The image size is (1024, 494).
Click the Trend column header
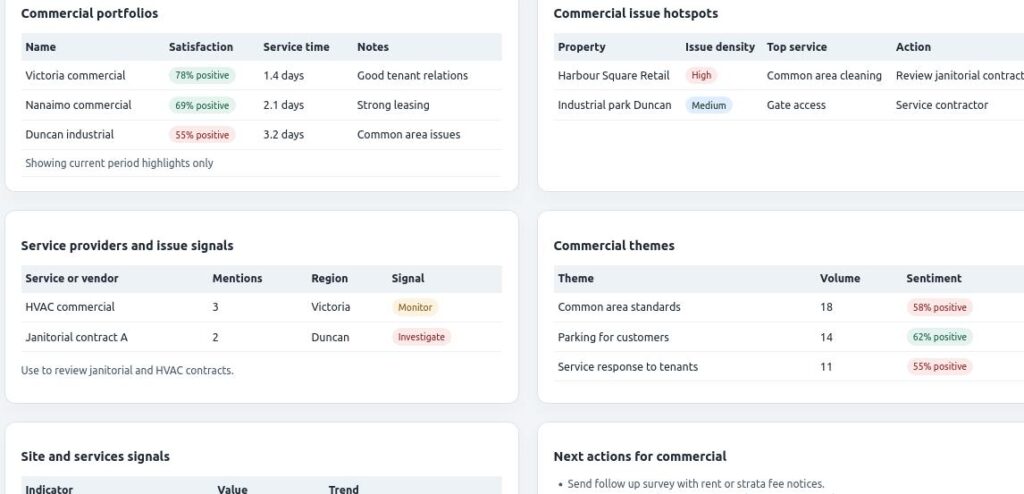point(345,489)
